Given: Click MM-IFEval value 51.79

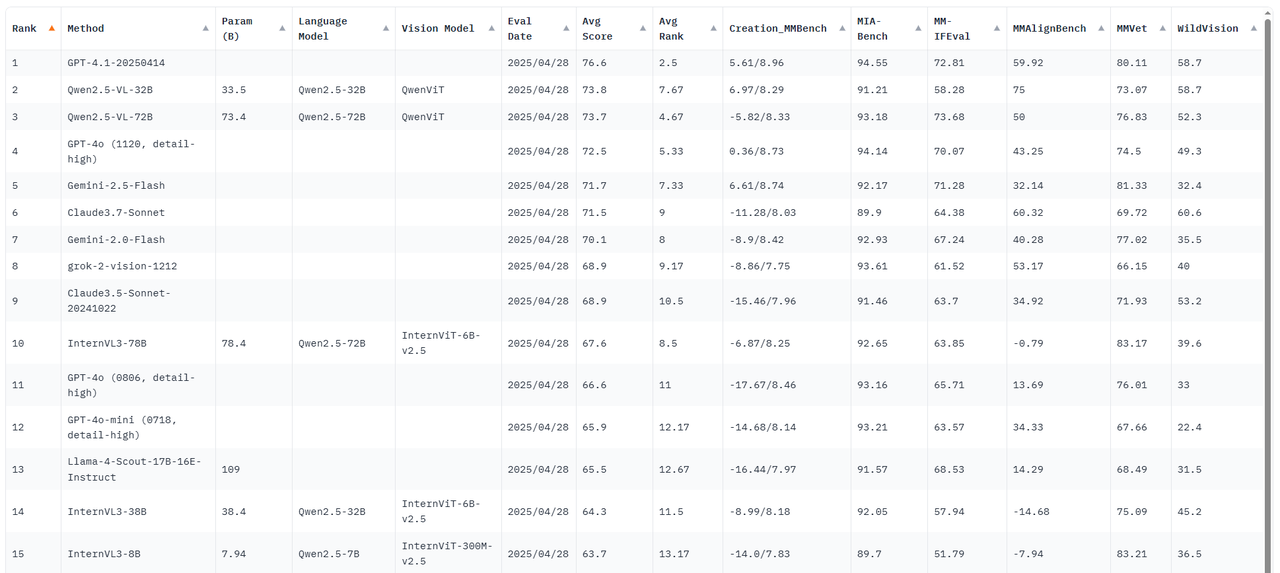Looking at the screenshot, I should point(949,553).
